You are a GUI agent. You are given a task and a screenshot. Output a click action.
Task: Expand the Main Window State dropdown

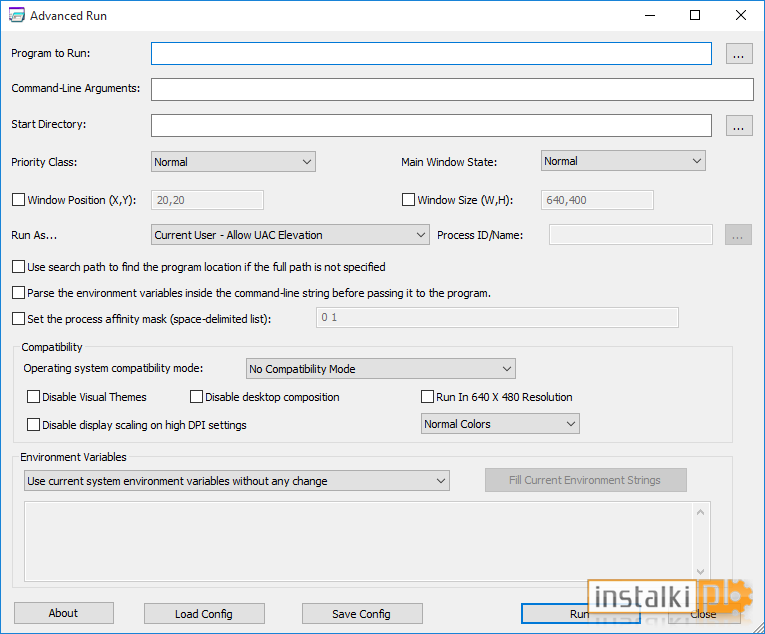coord(623,161)
